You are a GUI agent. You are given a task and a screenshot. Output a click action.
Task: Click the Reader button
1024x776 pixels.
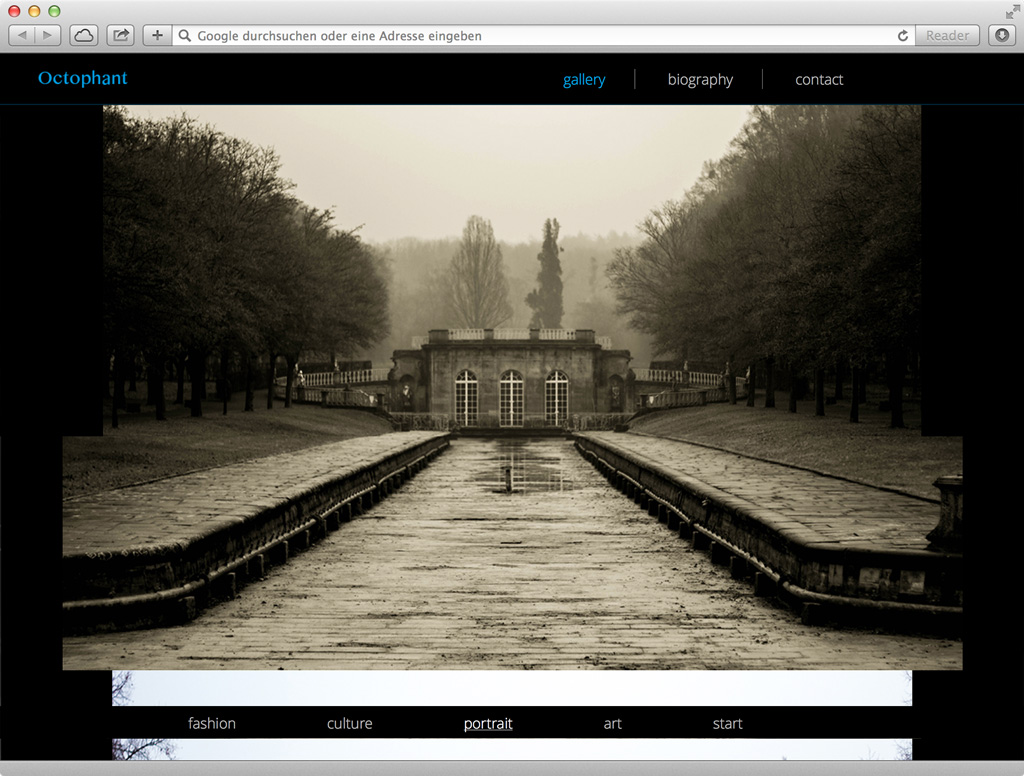tap(947, 36)
